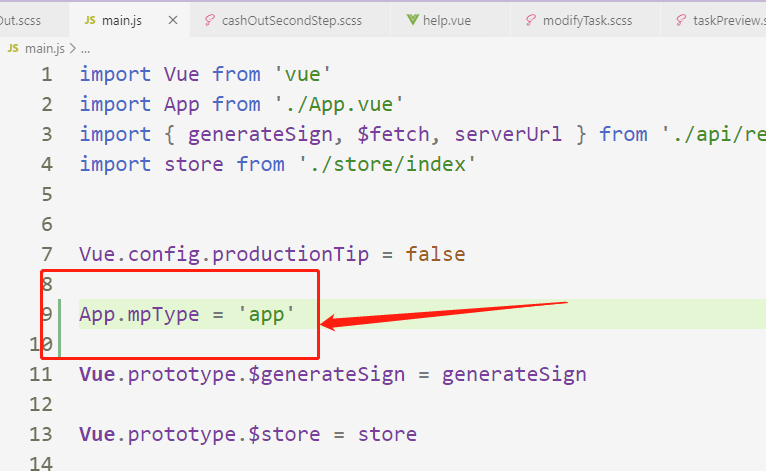Click the Vue logo icon on help.vue tab

pos(413,20)
